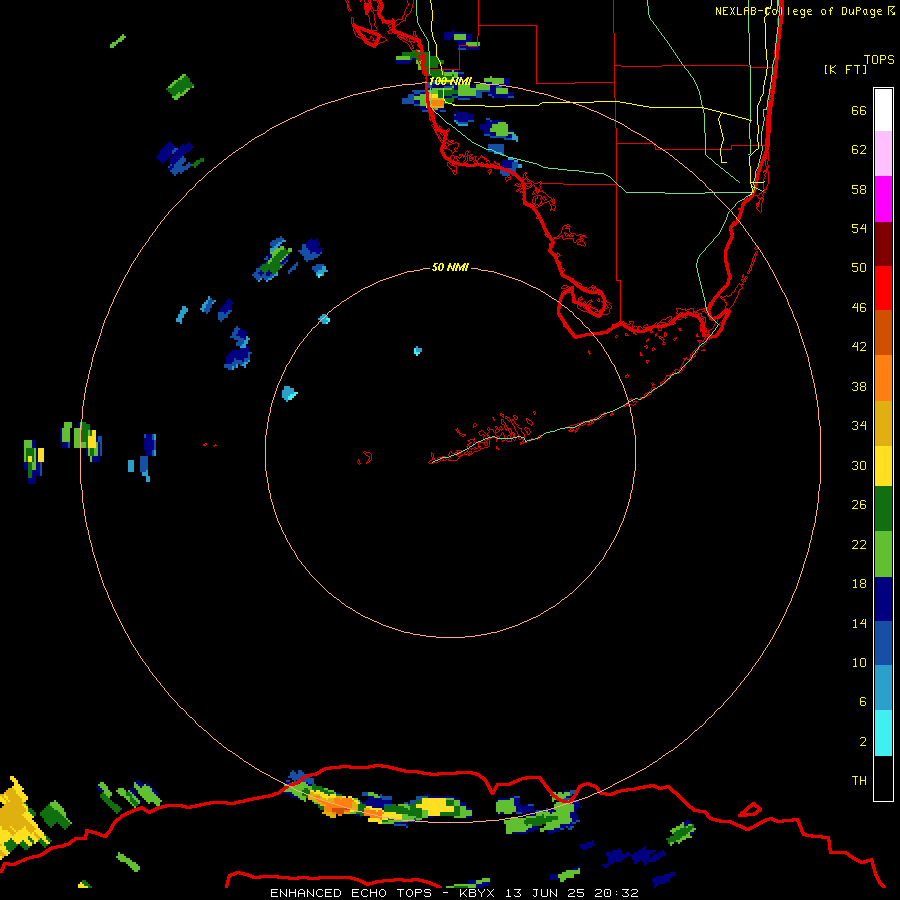Click the orange echo core near 100 NMI label
900x900 pixels.
437,103
